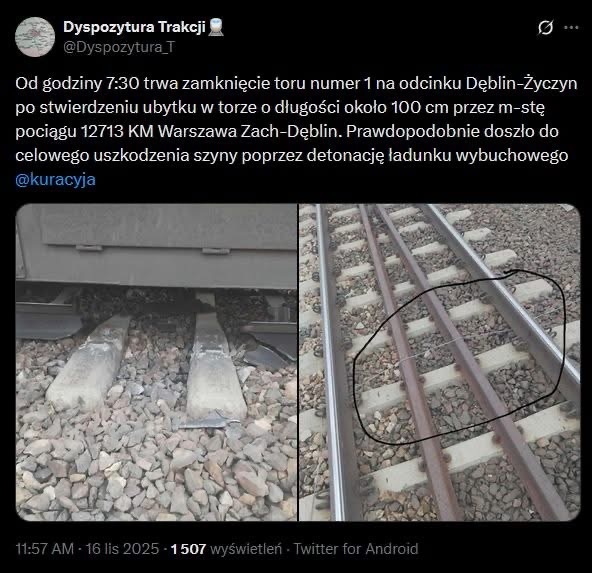Click the @Dyspozytura_T handle
The height and width of the screenshot is (573, 592).
click(119, 47)
